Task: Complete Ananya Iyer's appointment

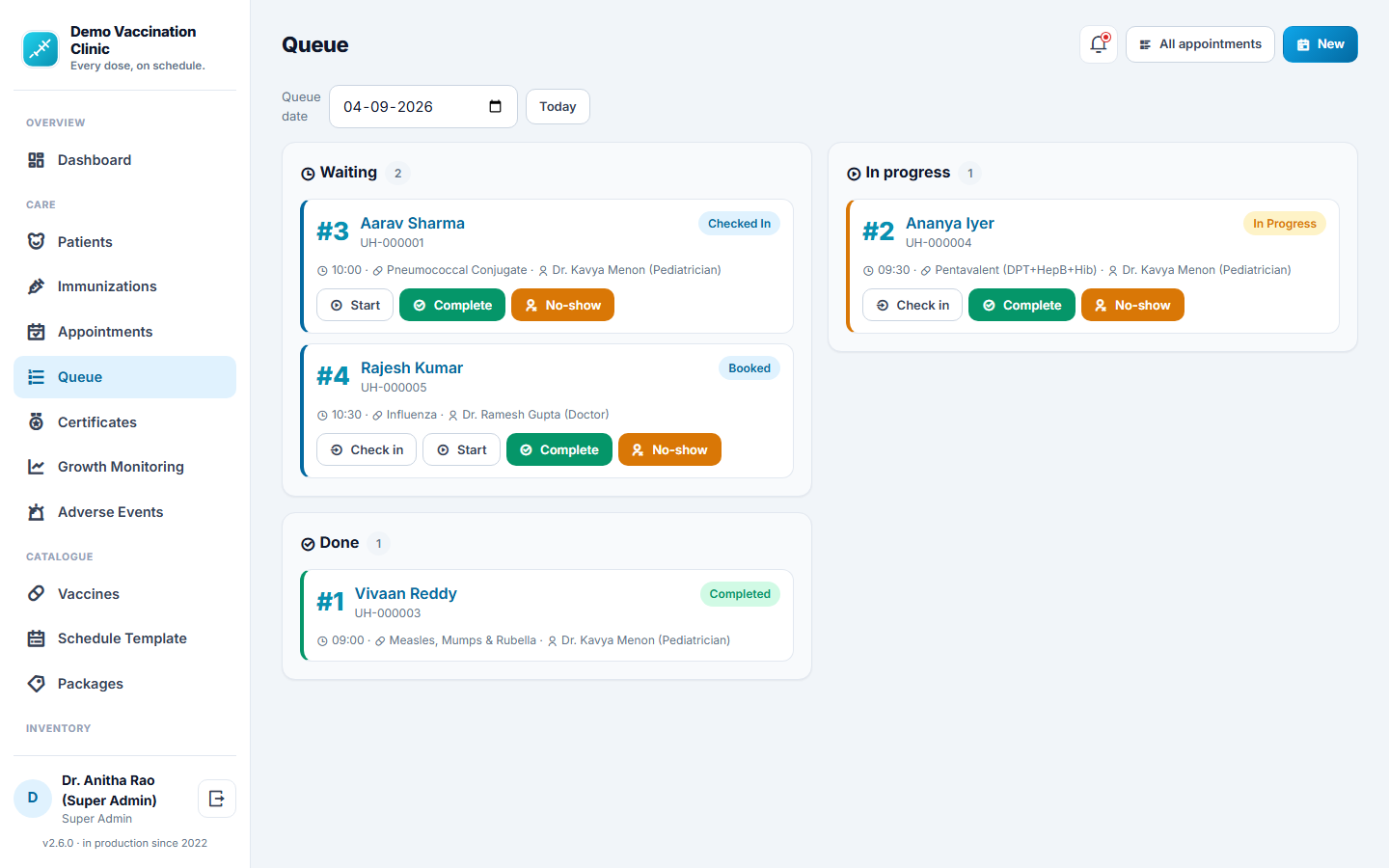Action: (1021, 305)
